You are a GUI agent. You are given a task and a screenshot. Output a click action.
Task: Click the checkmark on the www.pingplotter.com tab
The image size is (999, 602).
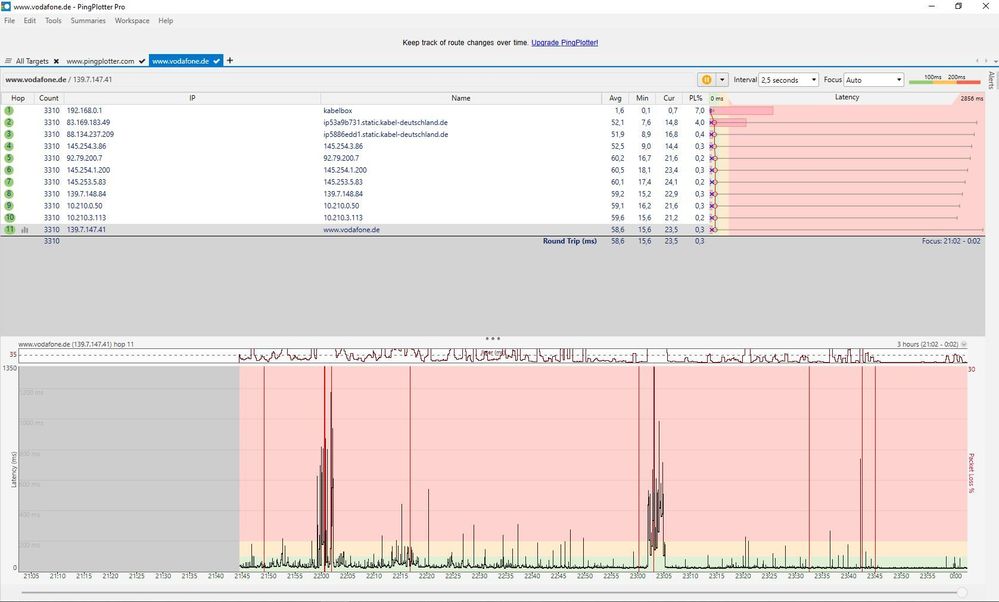[x=142, y=61]
